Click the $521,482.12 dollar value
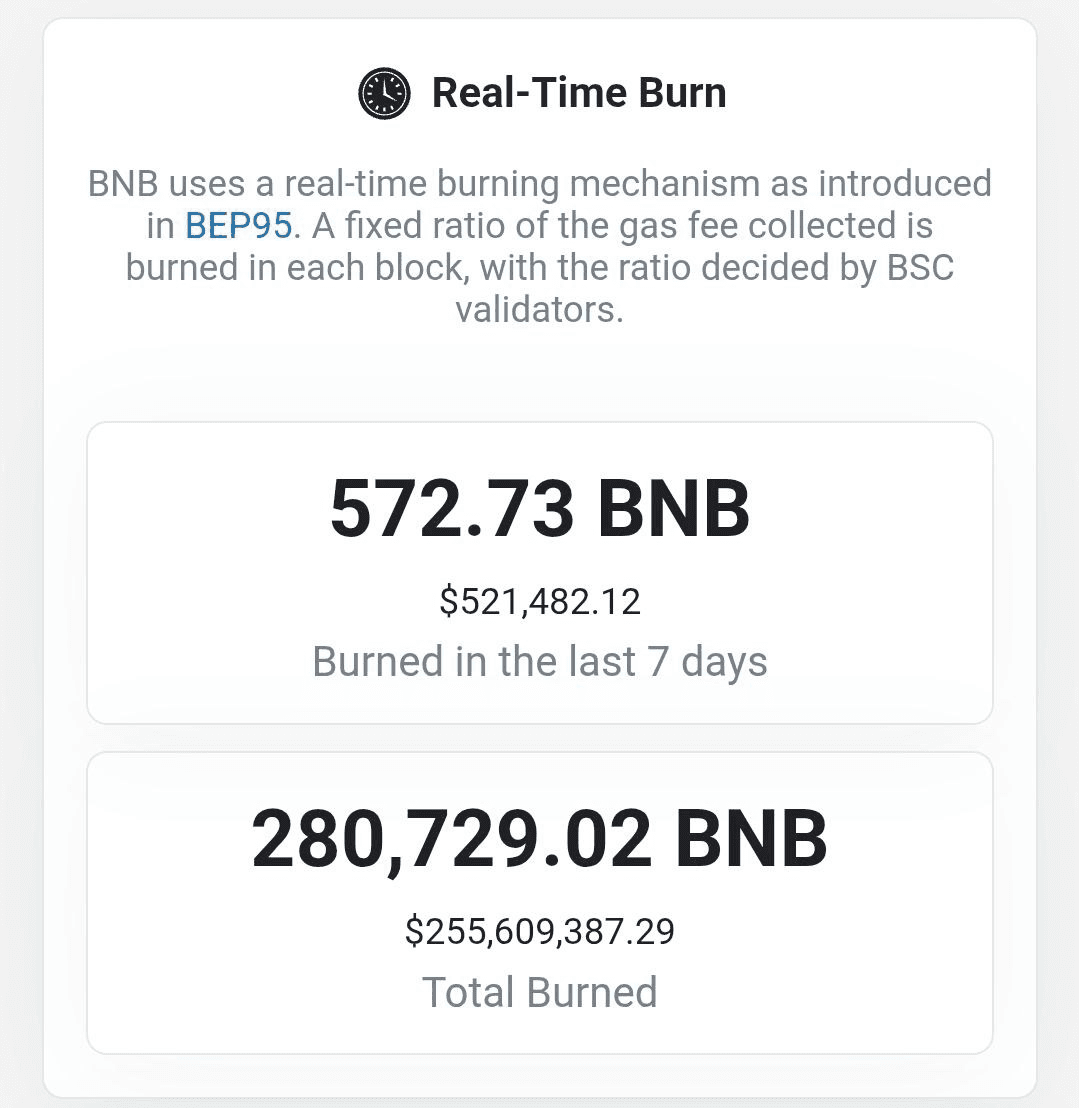The width and height of the screenshot is (1079, 1108). click(x=540, y=601)
